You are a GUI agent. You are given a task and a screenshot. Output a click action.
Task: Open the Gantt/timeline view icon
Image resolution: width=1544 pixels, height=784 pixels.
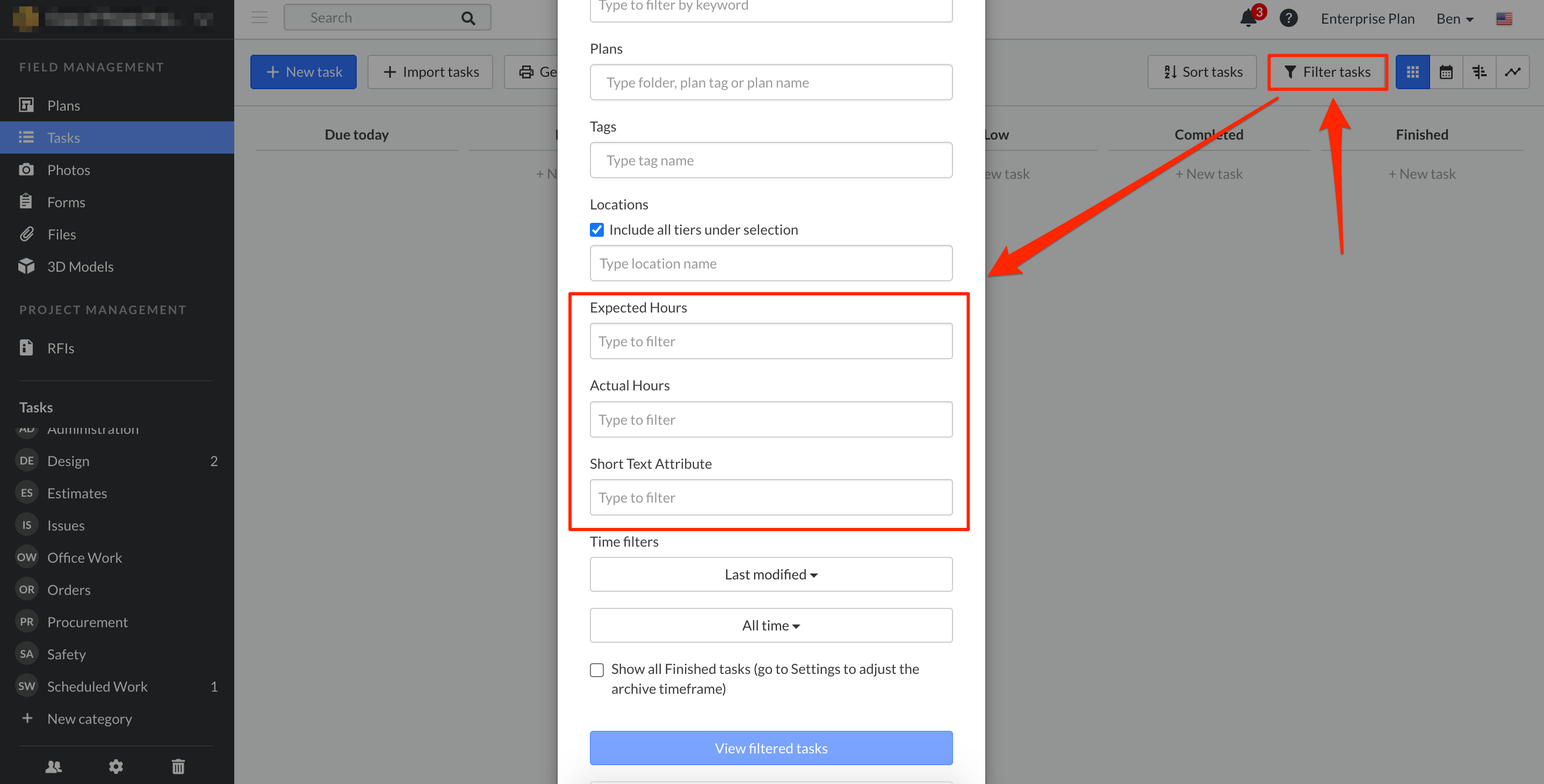tap(1480, 71)
